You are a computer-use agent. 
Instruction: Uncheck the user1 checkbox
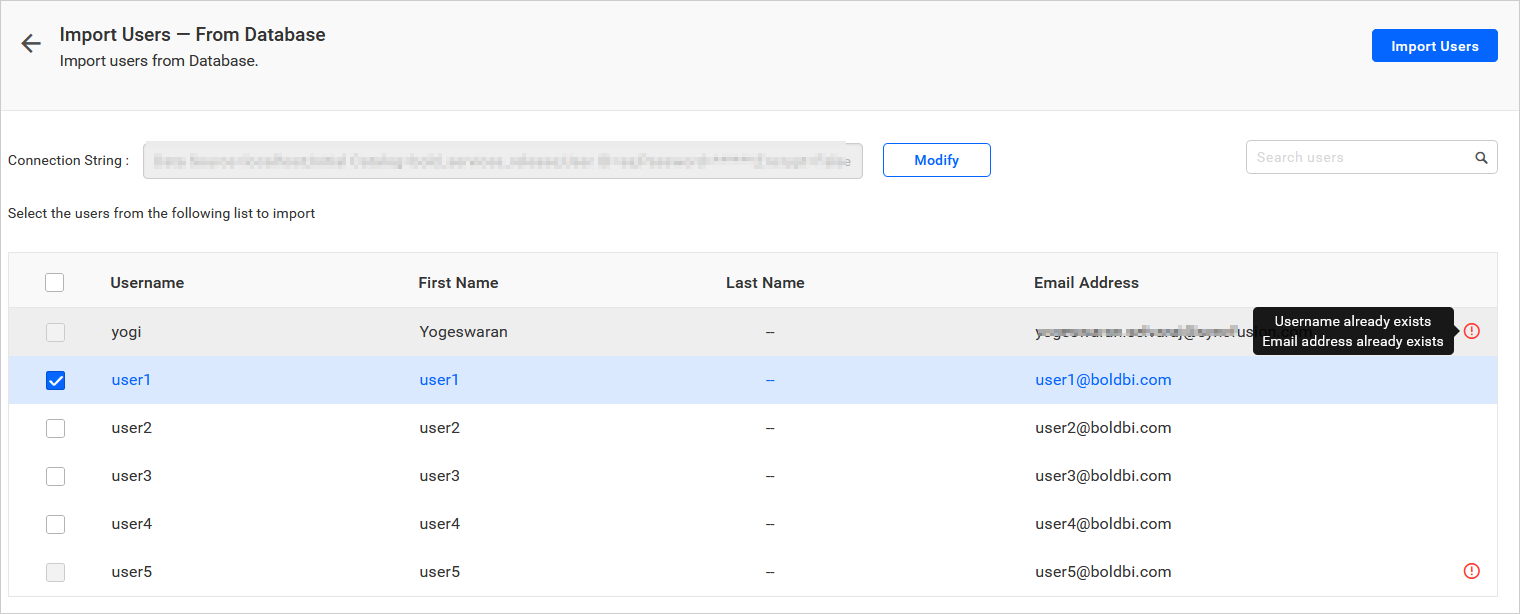[55, 380]
